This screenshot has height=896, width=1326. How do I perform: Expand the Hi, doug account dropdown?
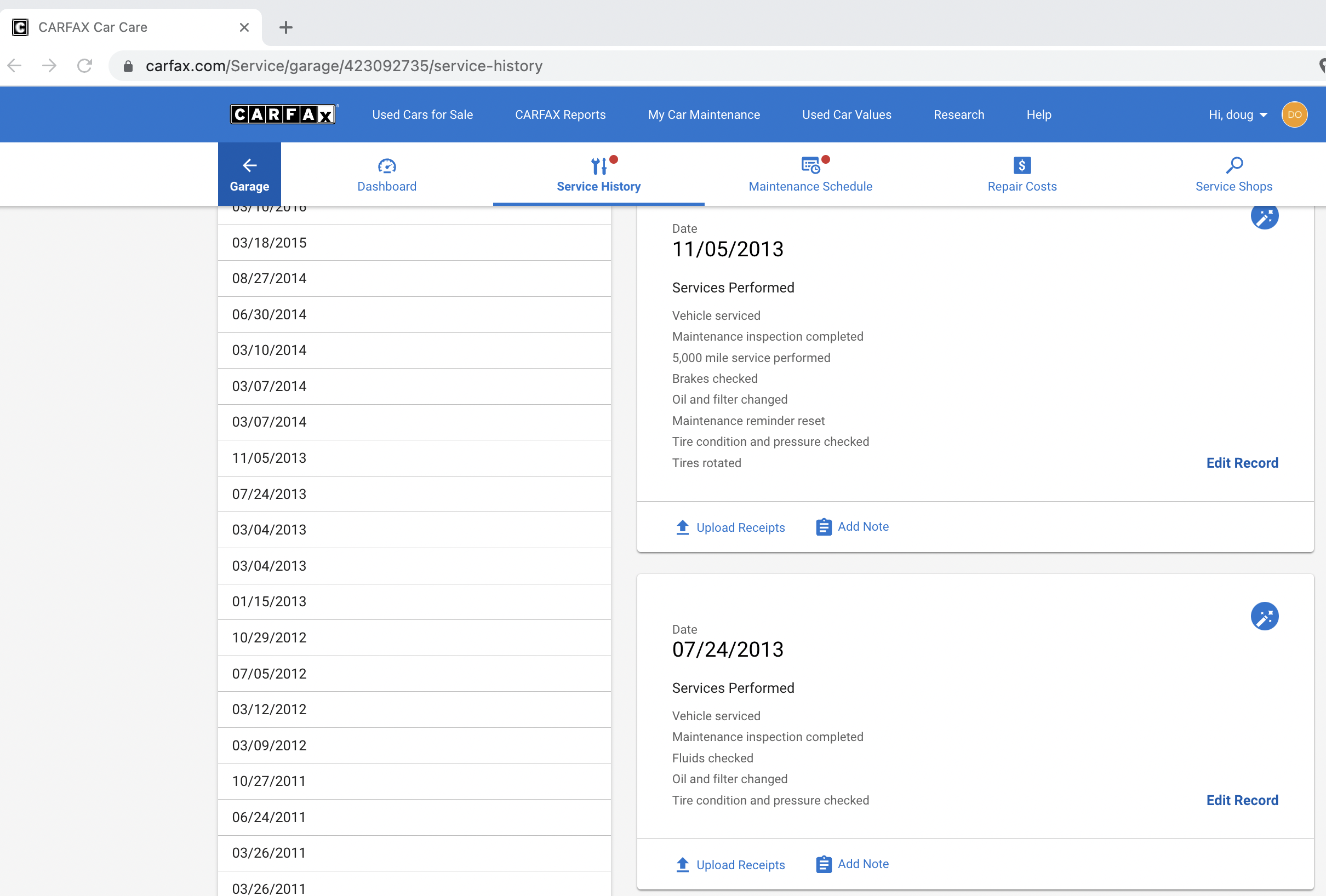(x=1238, y=114)
